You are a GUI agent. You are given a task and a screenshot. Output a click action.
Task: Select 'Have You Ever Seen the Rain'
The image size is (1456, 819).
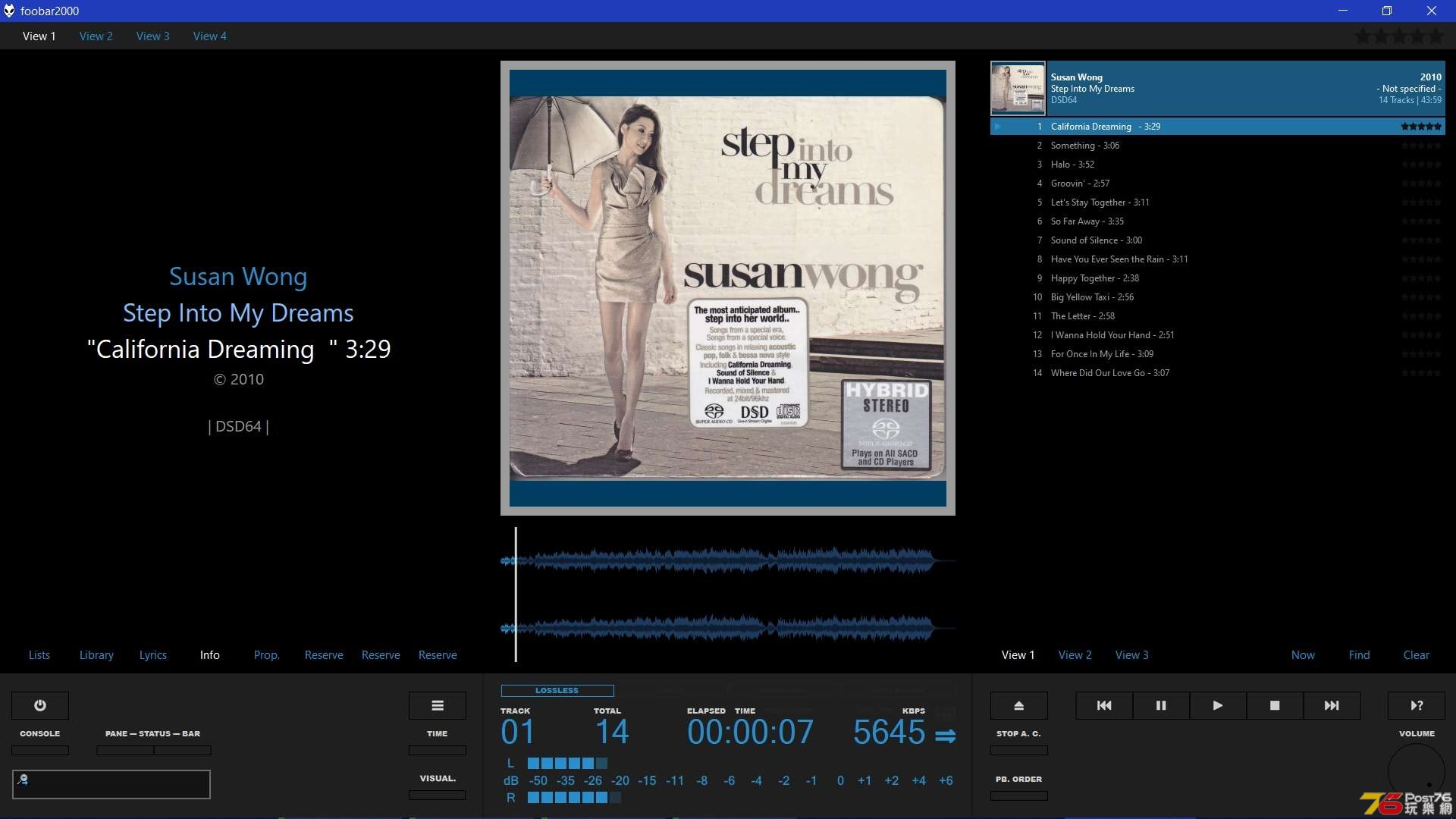[x=1218, y=259]
